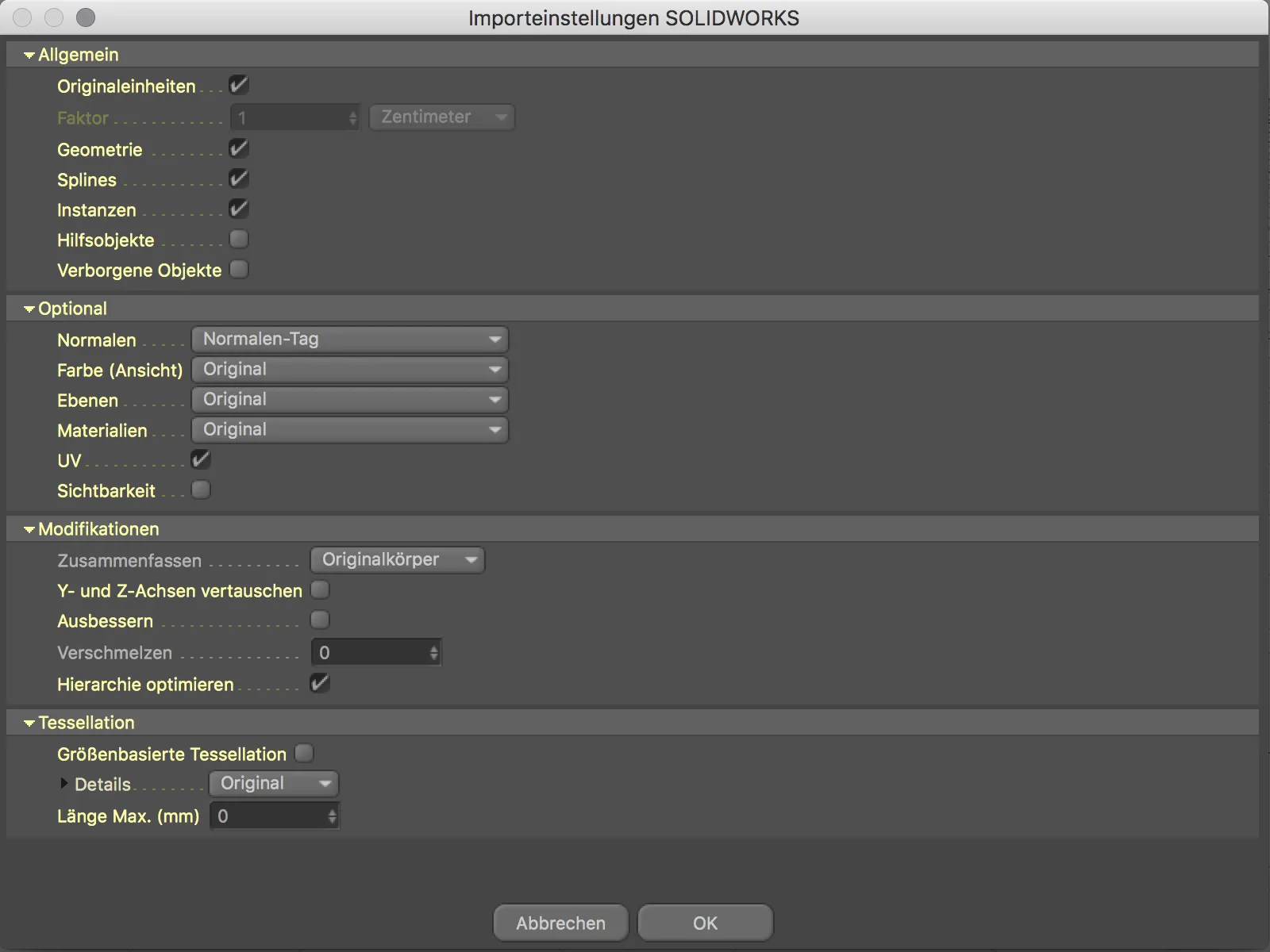Open the Details Original dropdown

274,784
